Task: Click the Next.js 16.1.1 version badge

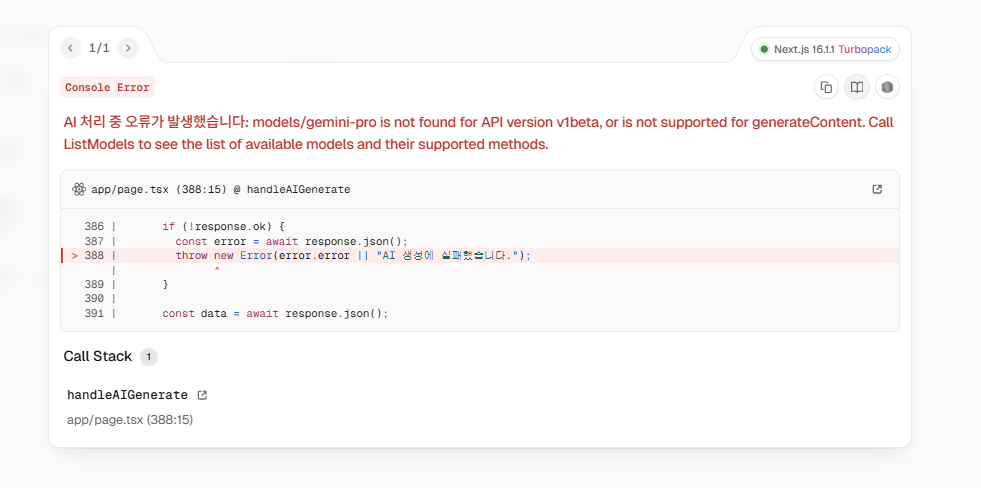Action: coord(804,49)
